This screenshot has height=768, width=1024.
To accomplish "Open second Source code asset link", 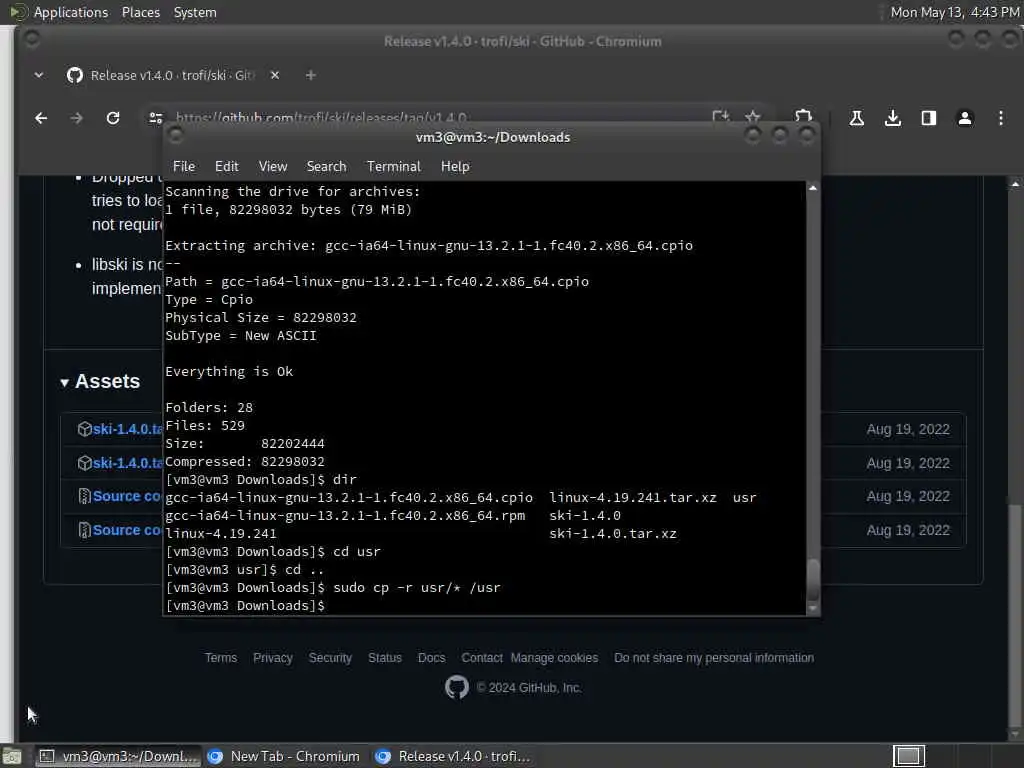I will click(x=127, y=530).
